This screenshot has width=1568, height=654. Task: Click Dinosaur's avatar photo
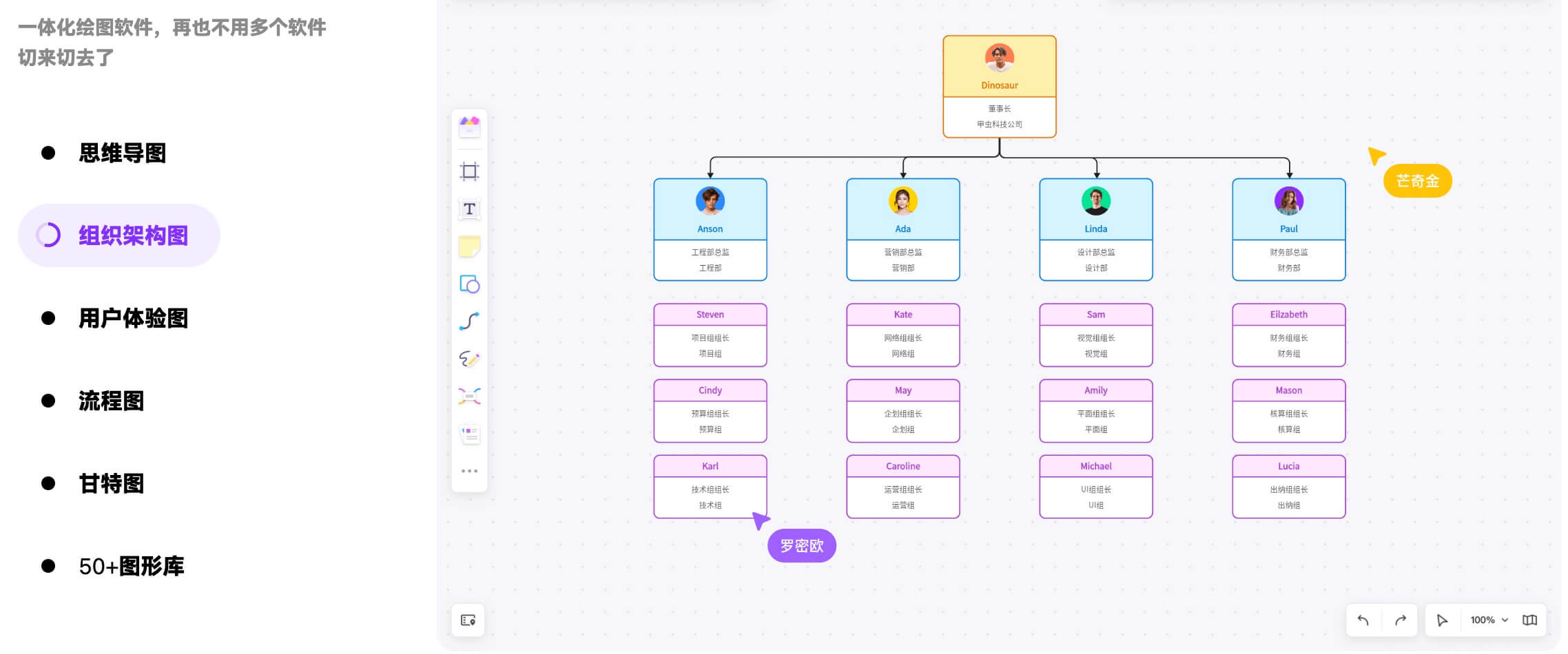pyautogui.click(x=1000, y=59)
